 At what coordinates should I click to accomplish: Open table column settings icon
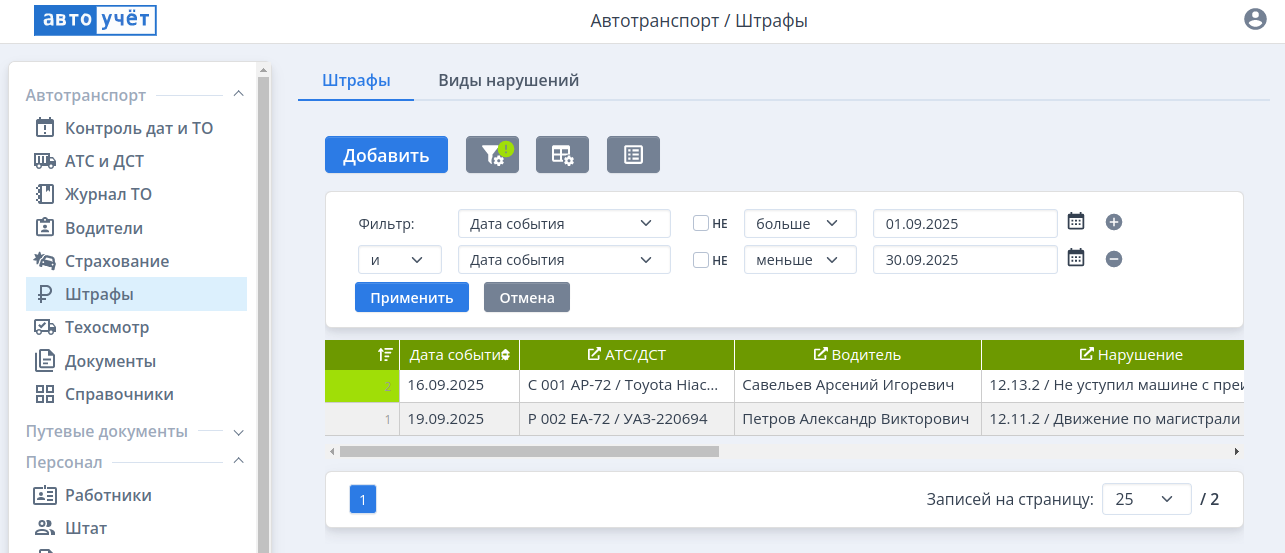(562, 155)
